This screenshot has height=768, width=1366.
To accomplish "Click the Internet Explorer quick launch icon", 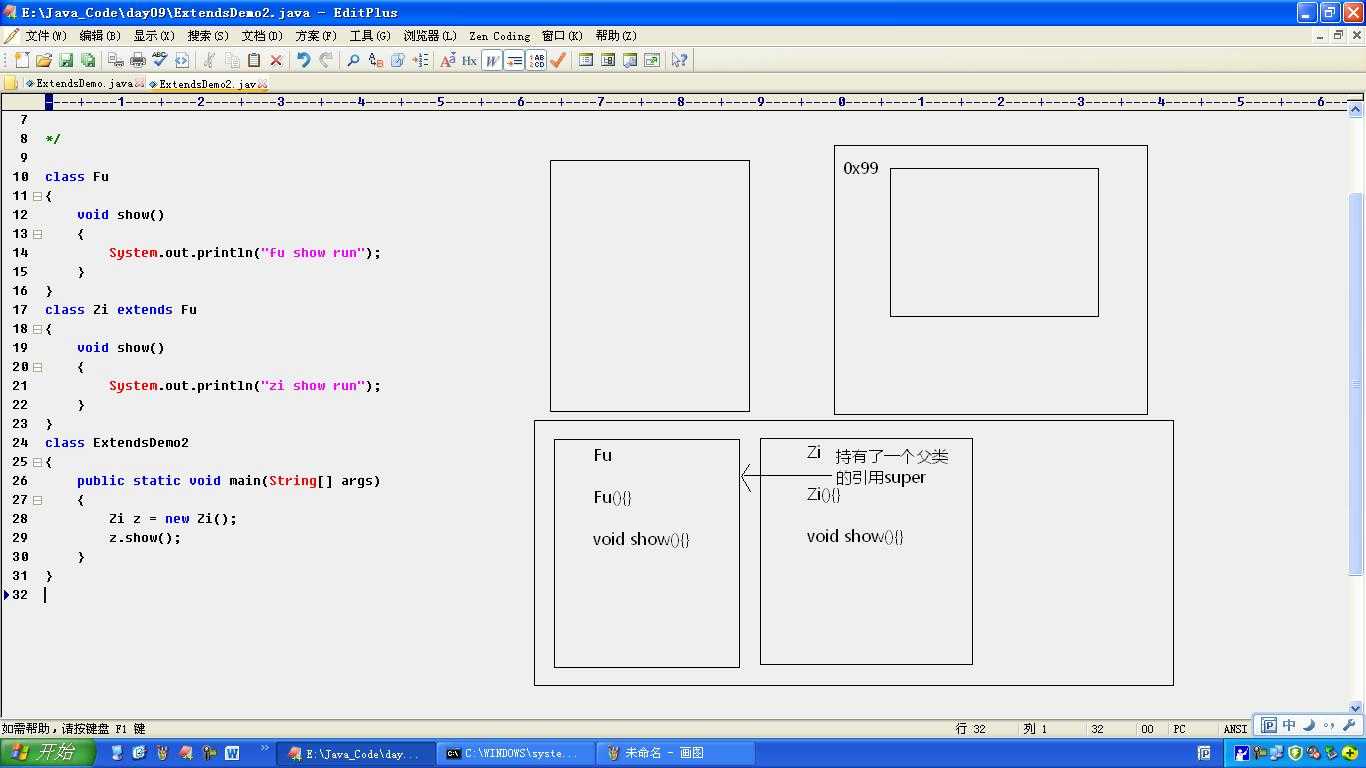I will coord(139,753).
